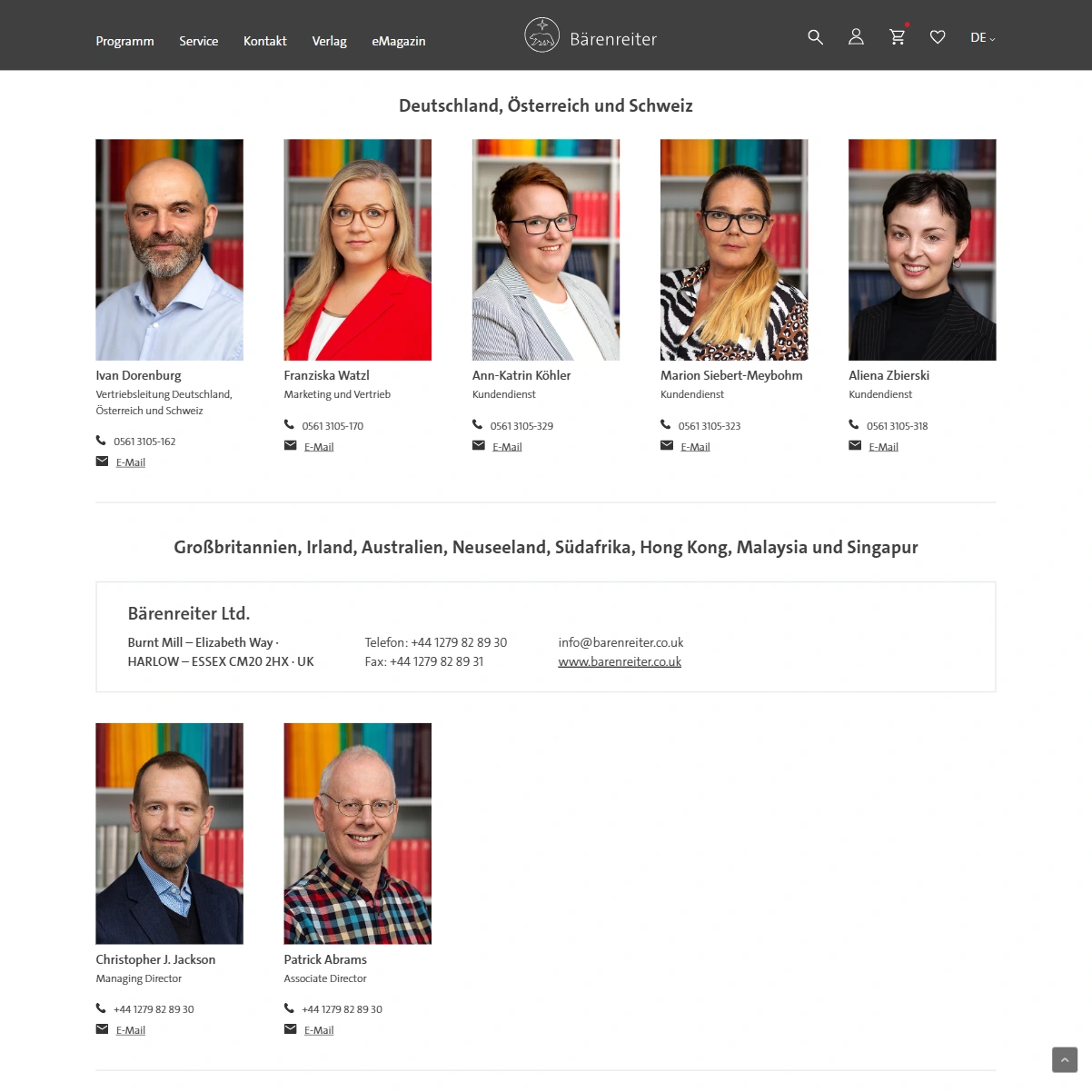1092x1092 pixels.
Task: Click the Bärenreiter bear logo
Action: point(541,35)
